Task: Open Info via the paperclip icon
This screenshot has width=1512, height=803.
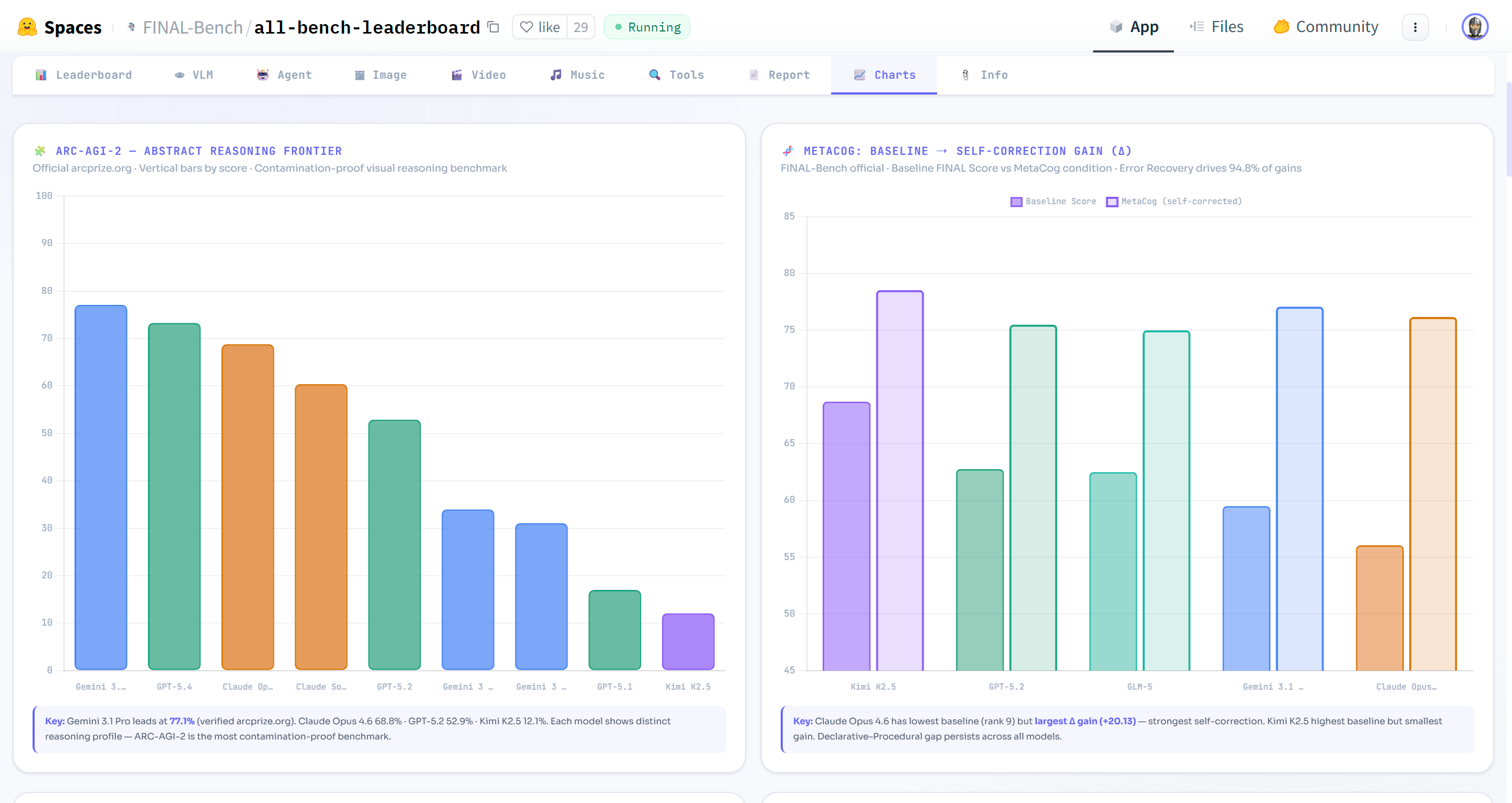Action: [964, 75]
